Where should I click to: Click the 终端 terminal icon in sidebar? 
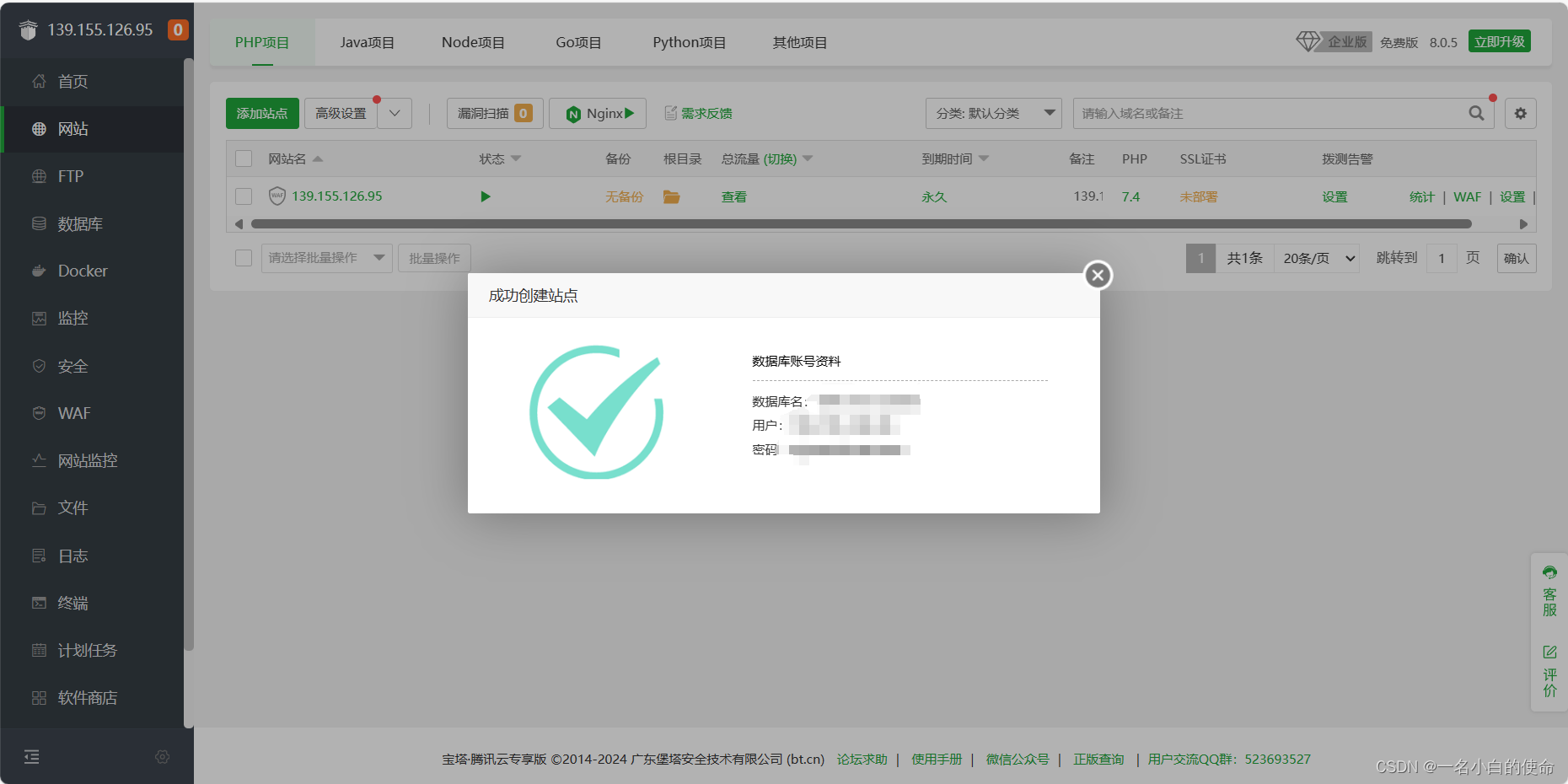click(39, 603)
